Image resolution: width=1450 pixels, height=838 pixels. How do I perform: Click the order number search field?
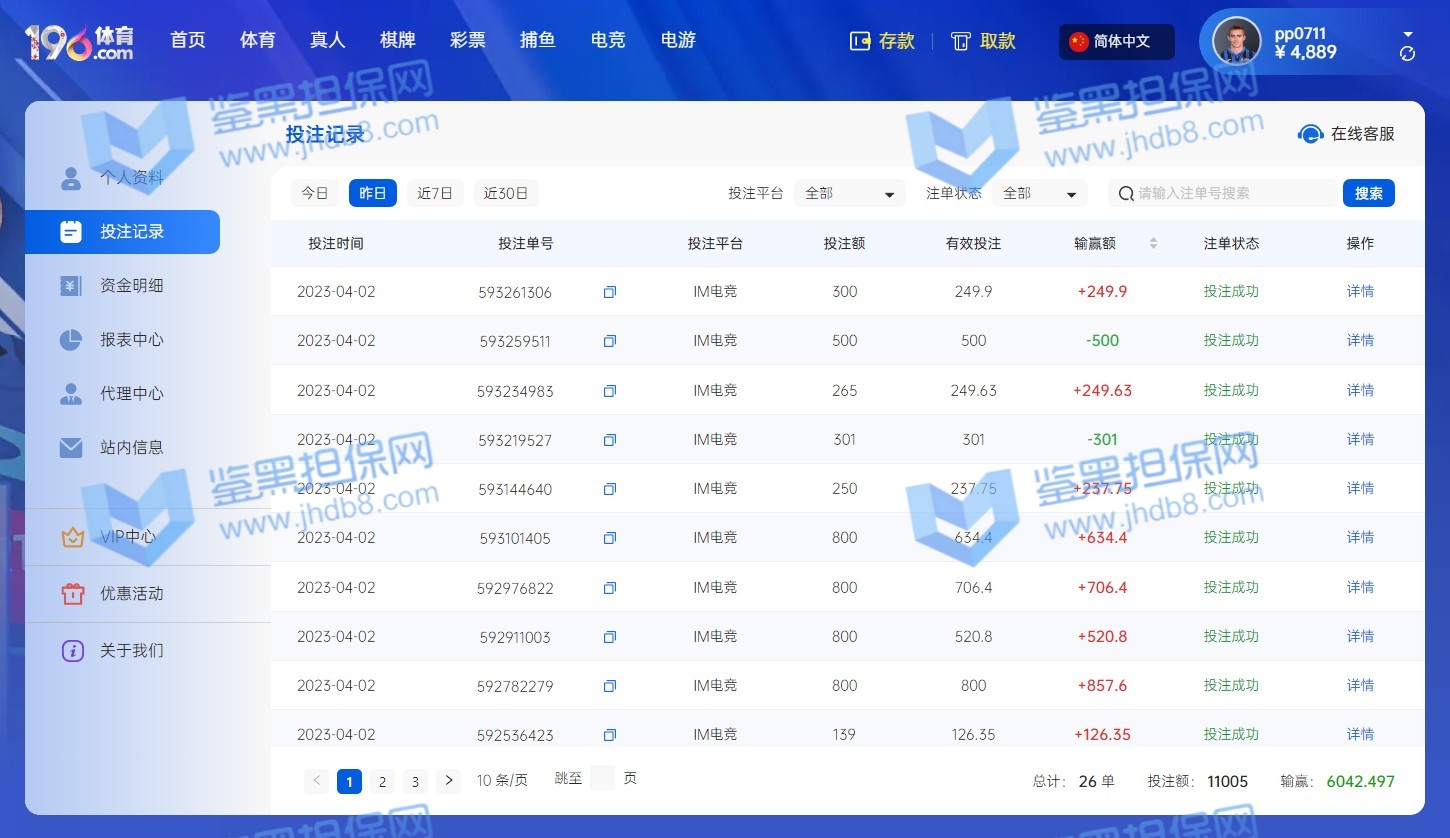1230,193
